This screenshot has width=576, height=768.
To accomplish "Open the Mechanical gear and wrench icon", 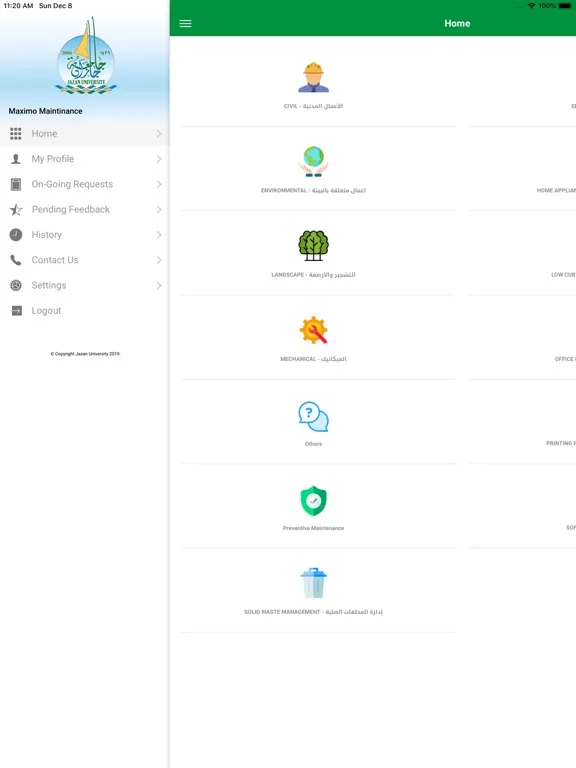I will point(313,330).
